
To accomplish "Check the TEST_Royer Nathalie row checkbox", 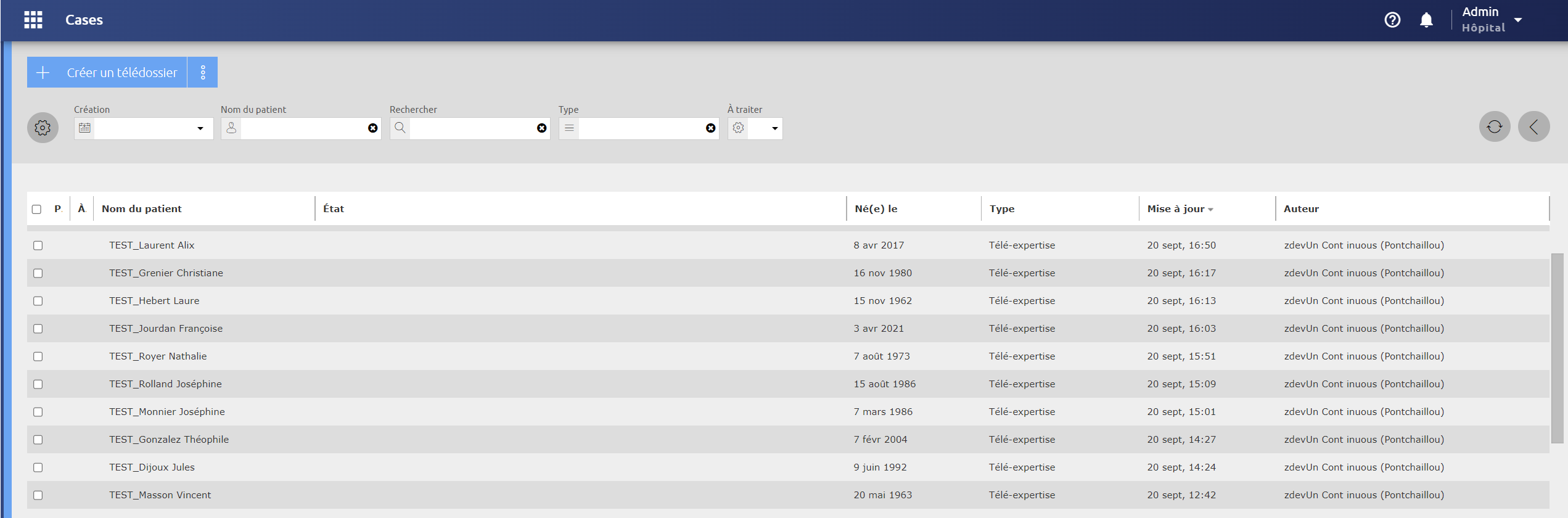I will (x=38, y=356).
